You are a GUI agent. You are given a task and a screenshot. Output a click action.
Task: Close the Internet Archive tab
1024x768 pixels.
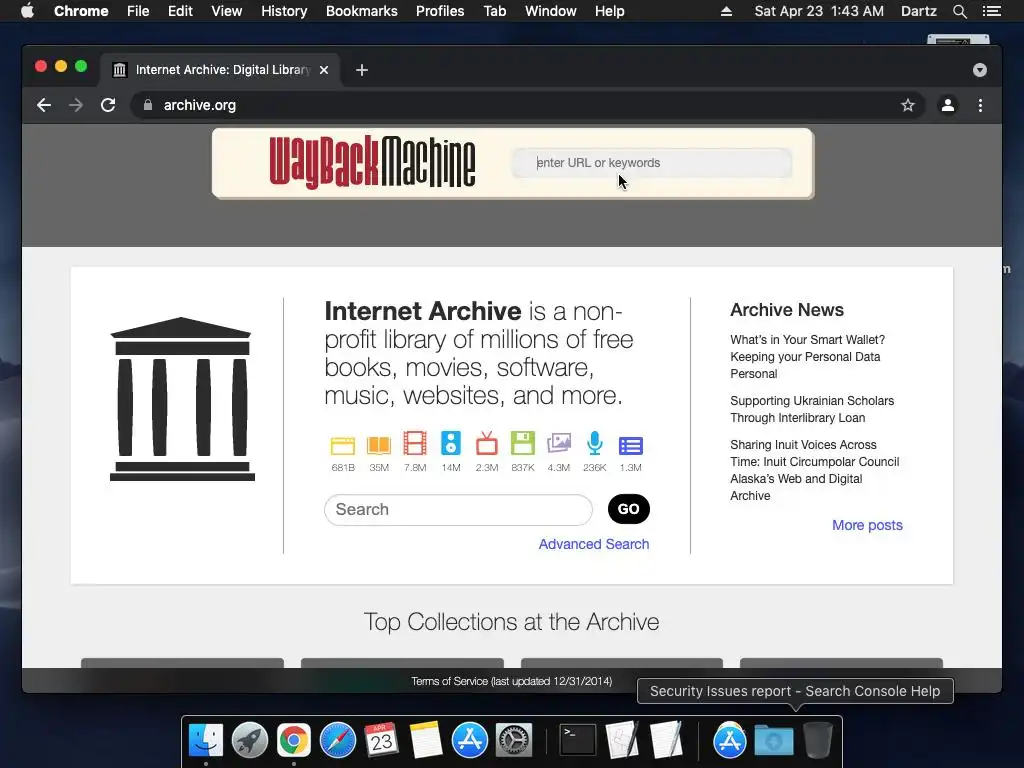click(x=324, y=70)
